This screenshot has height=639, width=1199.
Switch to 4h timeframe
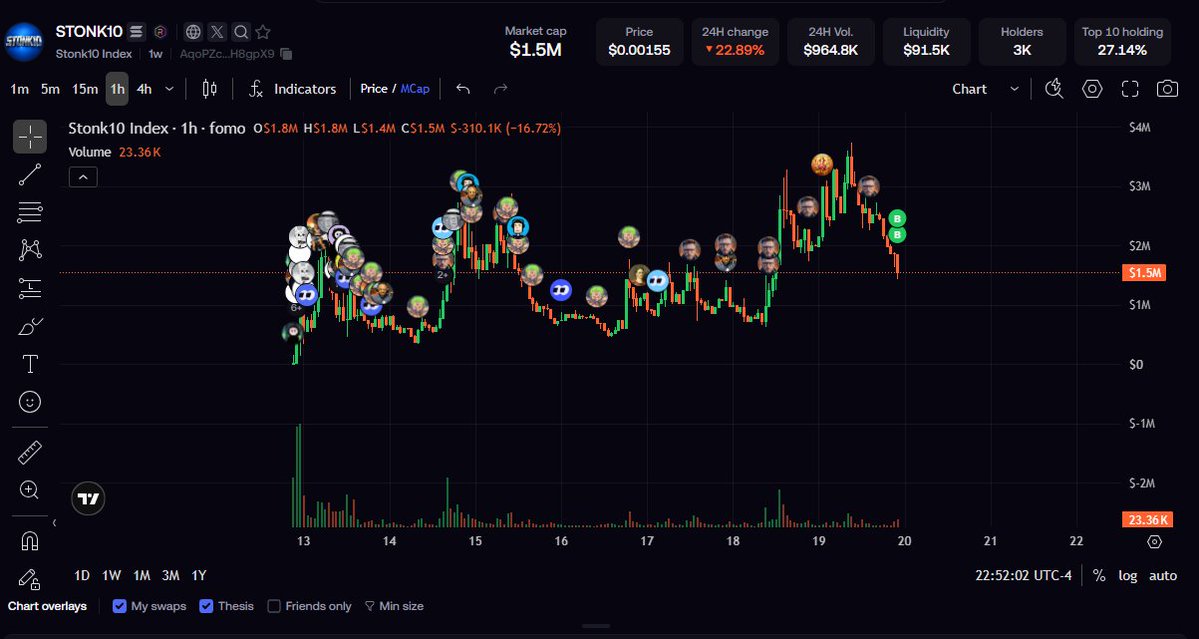click(144, 89)
